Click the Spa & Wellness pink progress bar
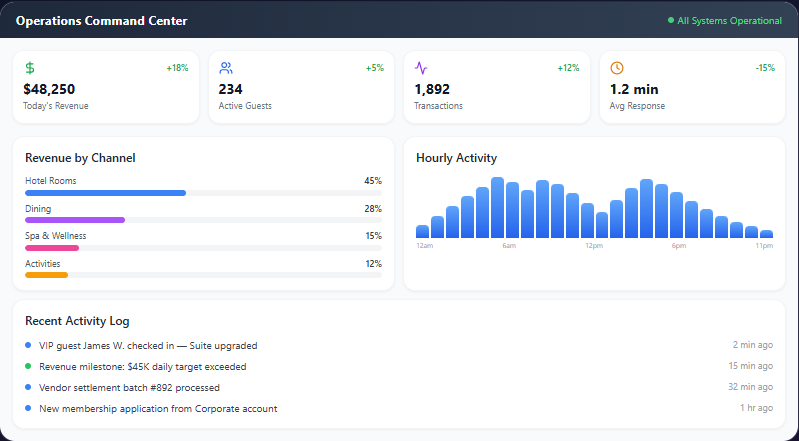799x441 pixels. coord(52,248)
